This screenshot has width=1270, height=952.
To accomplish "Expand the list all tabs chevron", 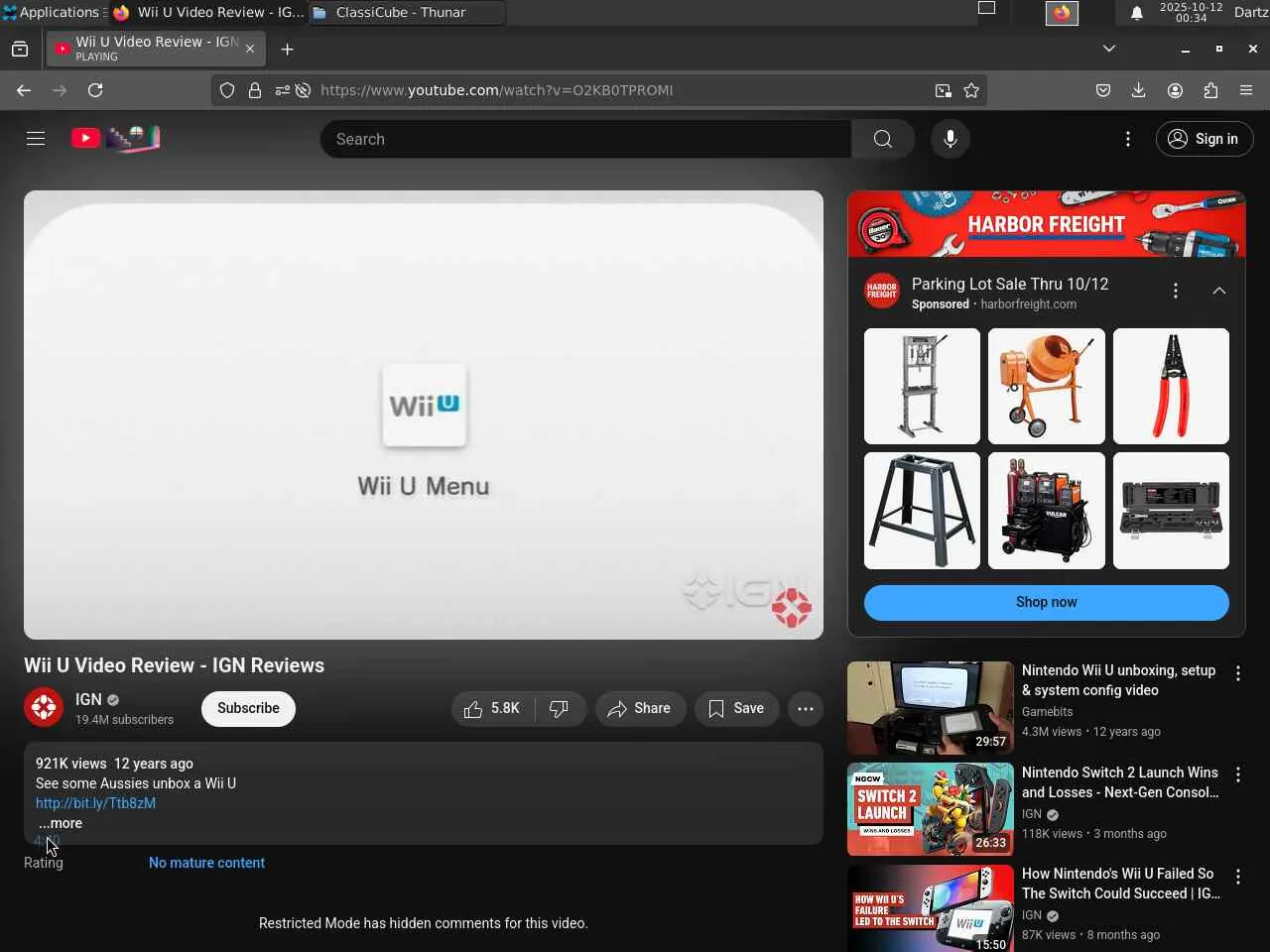I will click(x=1109, y=49).
